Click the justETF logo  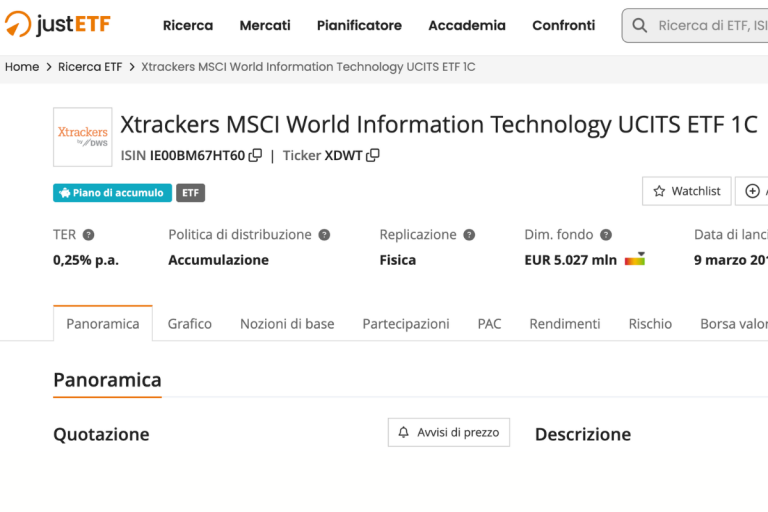58,25
